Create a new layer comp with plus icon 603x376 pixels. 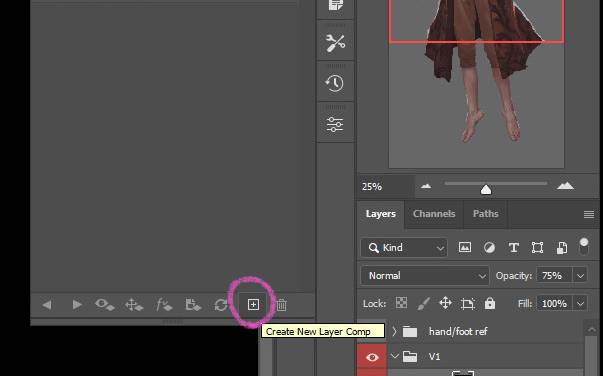click(253, 305)
